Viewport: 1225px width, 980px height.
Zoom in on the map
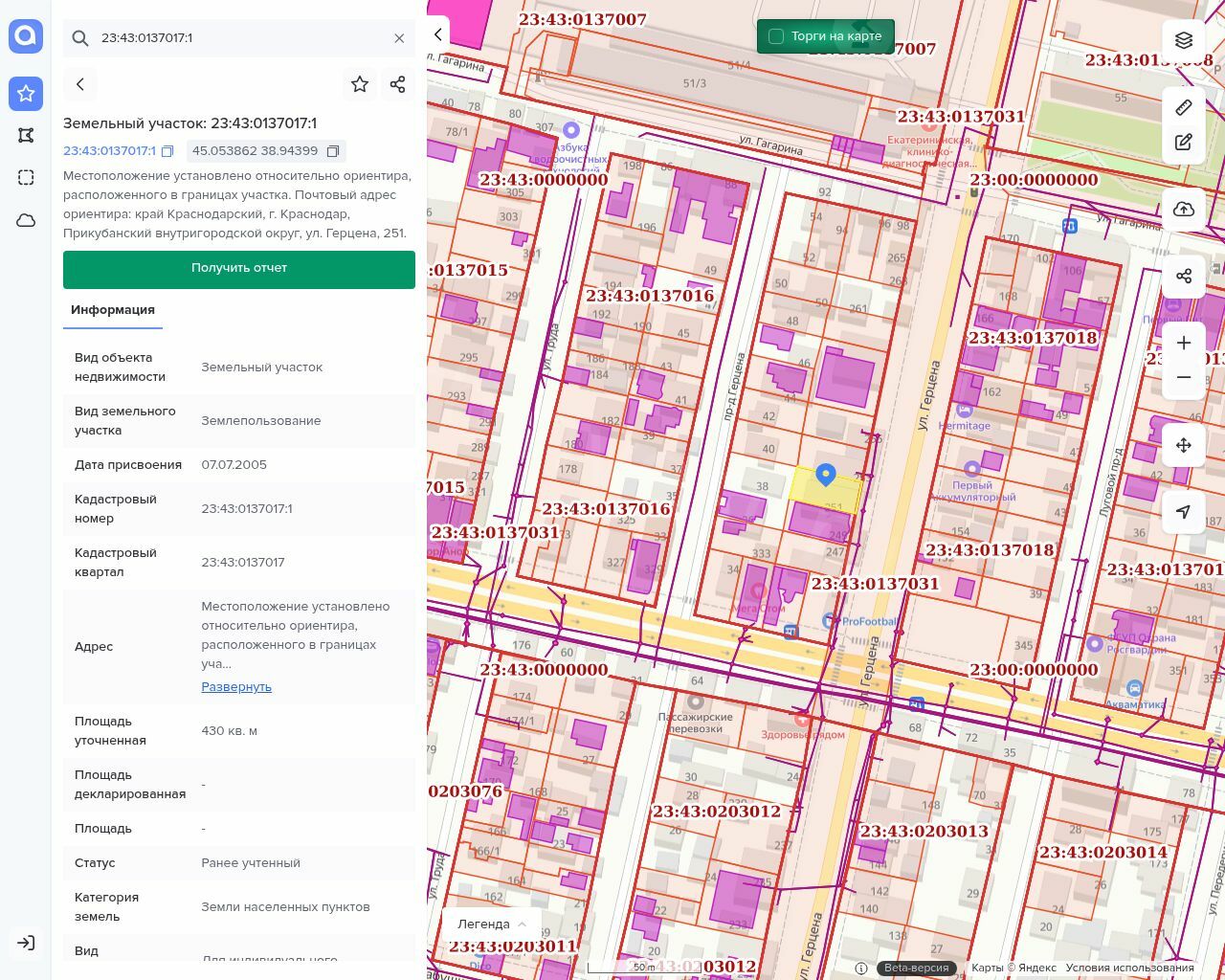coord(1184,343)
